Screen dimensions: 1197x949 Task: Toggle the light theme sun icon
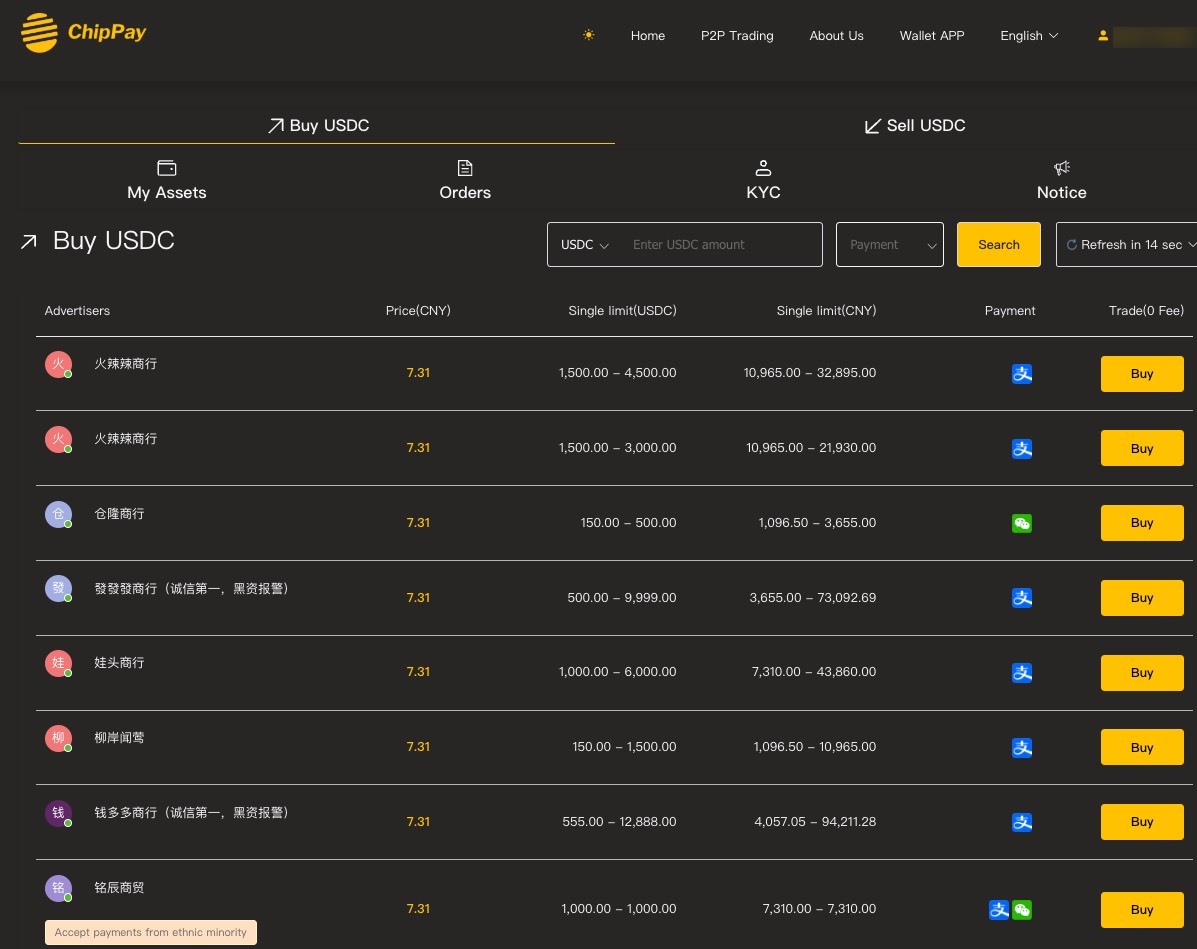pos(589,35)
